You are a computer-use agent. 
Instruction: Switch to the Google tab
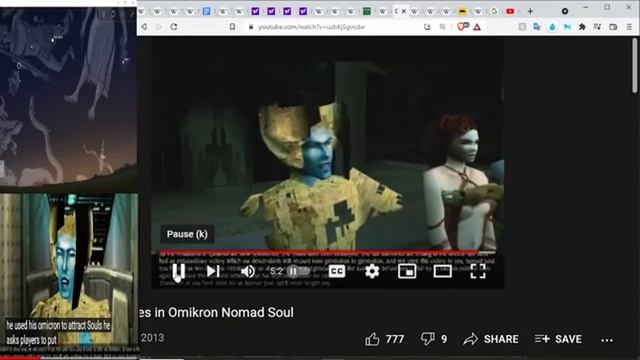click(x=494, y=11)
